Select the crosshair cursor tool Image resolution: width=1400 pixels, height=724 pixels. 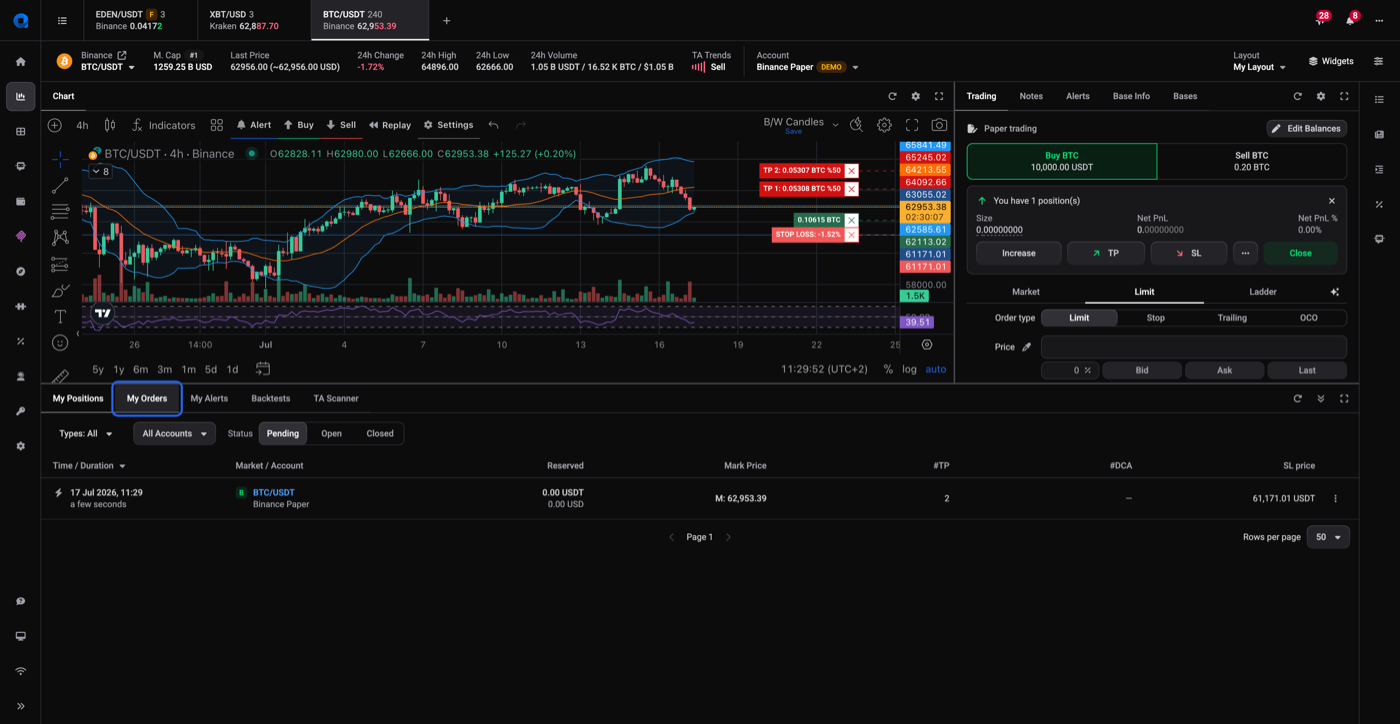point(60,159)
